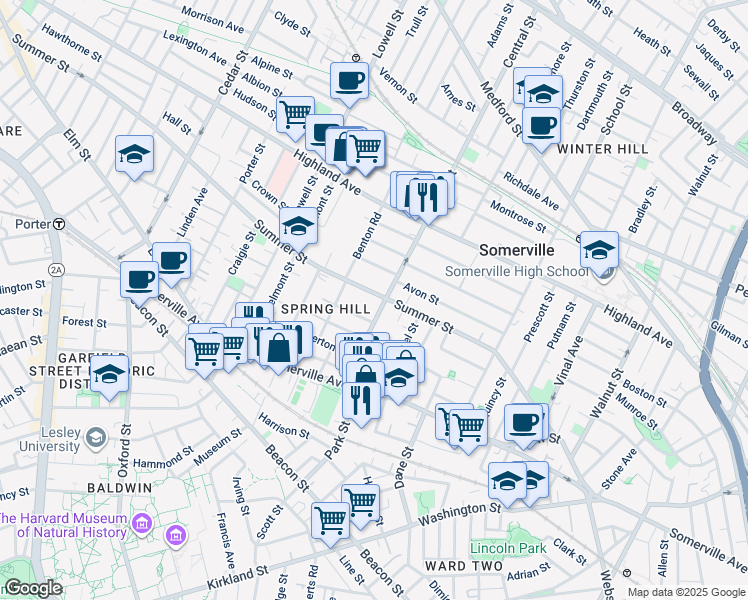The image size is (748, 600).
Task: Select the Route 2A highway shield
Action: tap(57, 270)
